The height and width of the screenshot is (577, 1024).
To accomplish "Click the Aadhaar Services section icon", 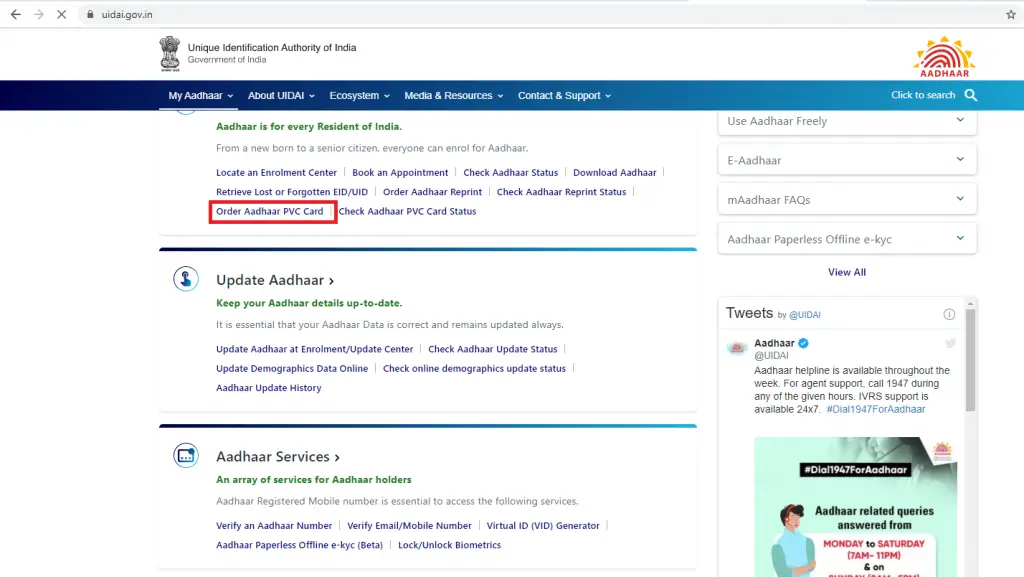I will [186, 456].
